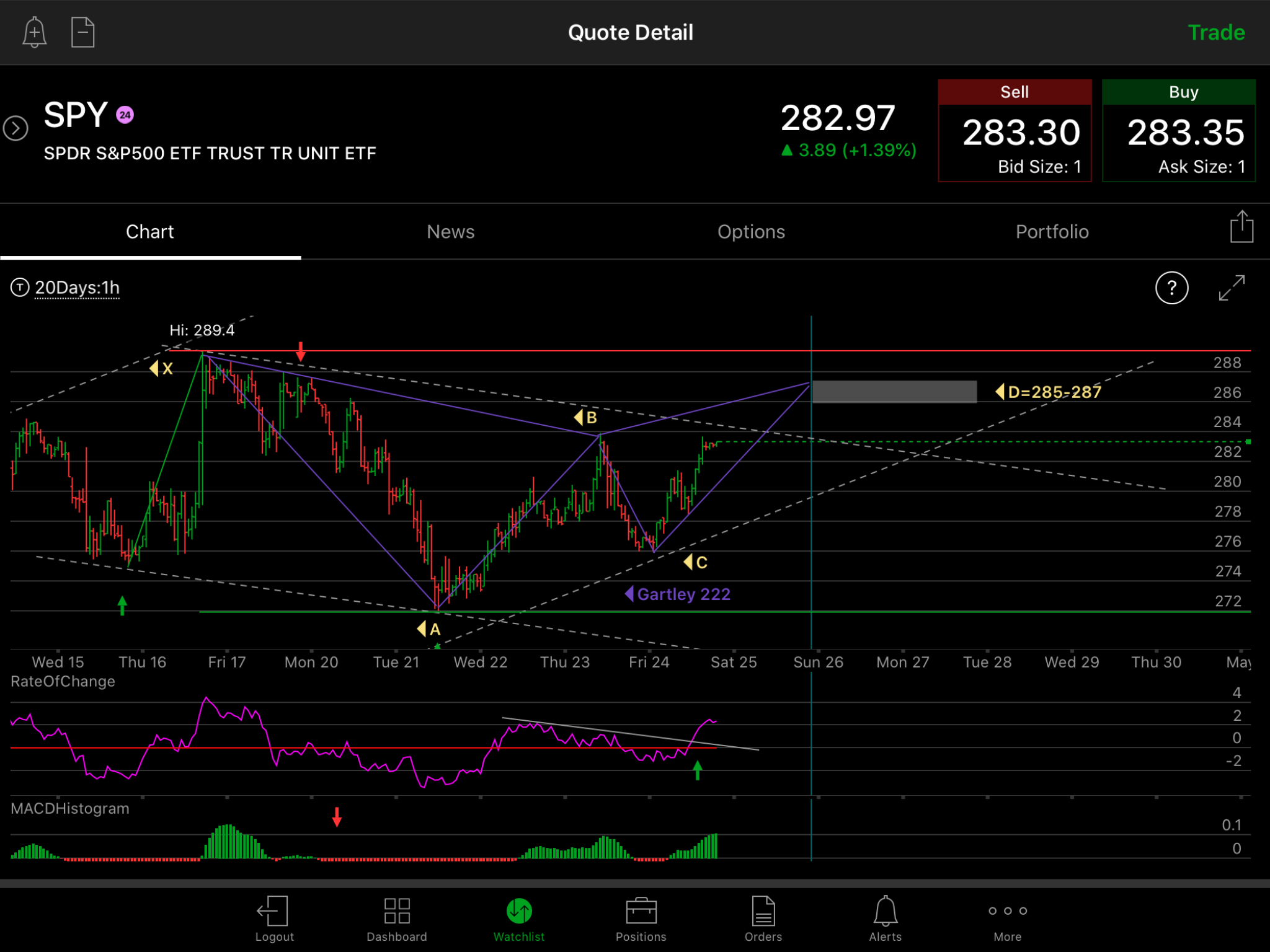
Task: Open the 20Days:1h timeframe selector
Action: [x=77, y=288]
